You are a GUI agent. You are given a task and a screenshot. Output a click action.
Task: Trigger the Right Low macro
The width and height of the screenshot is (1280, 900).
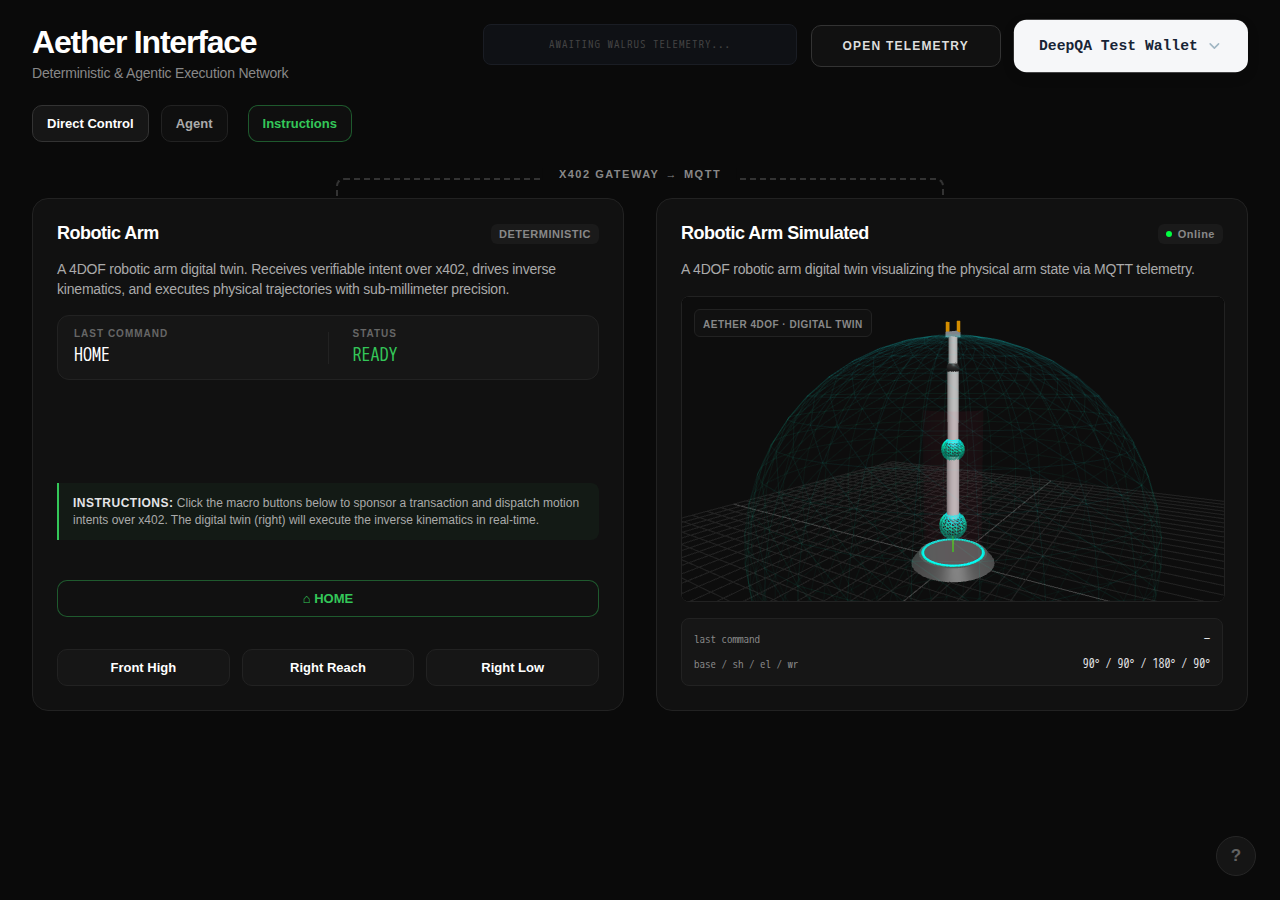click(x=513, y=668)
